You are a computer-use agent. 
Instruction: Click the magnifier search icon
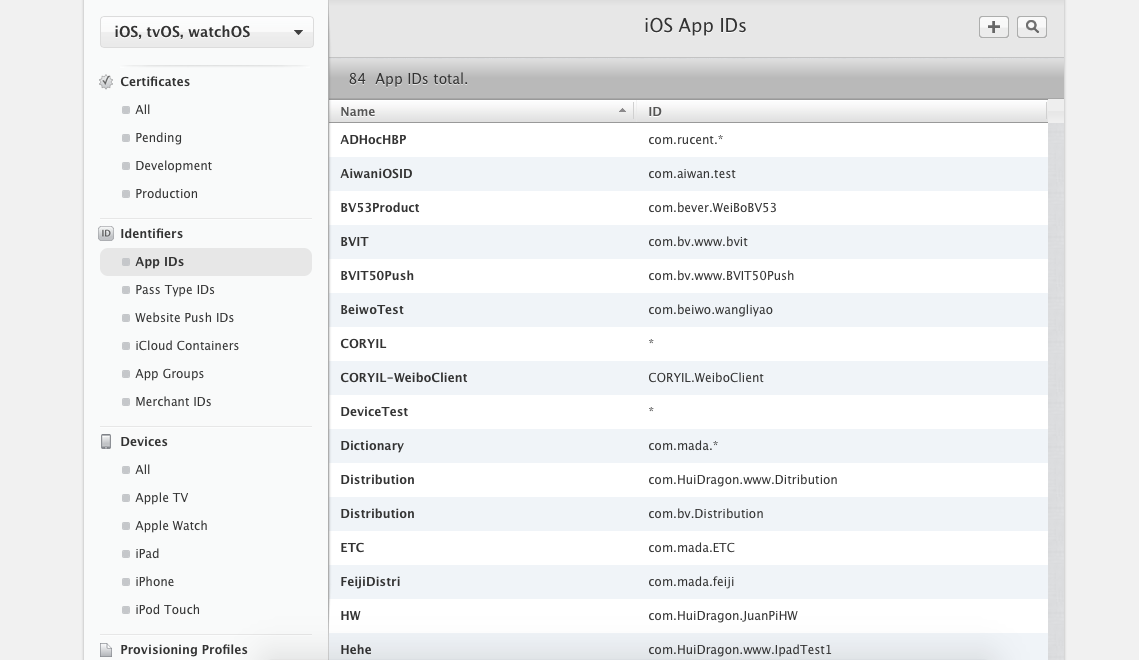click(1032, 27)
